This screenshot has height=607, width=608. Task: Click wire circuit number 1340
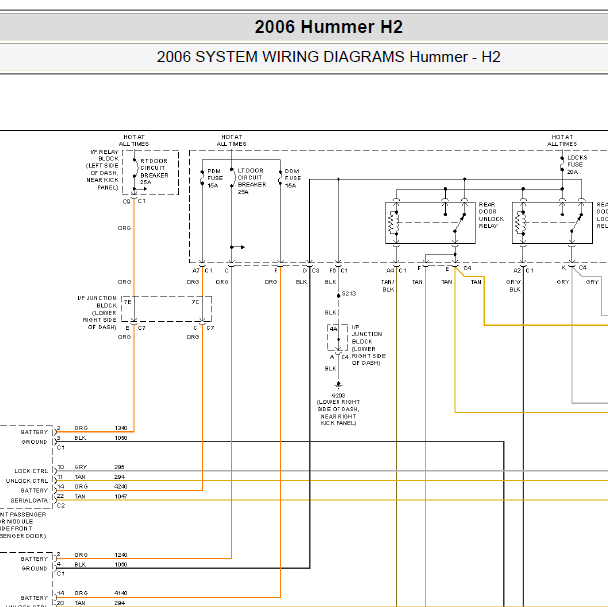(x=120, y=428)
